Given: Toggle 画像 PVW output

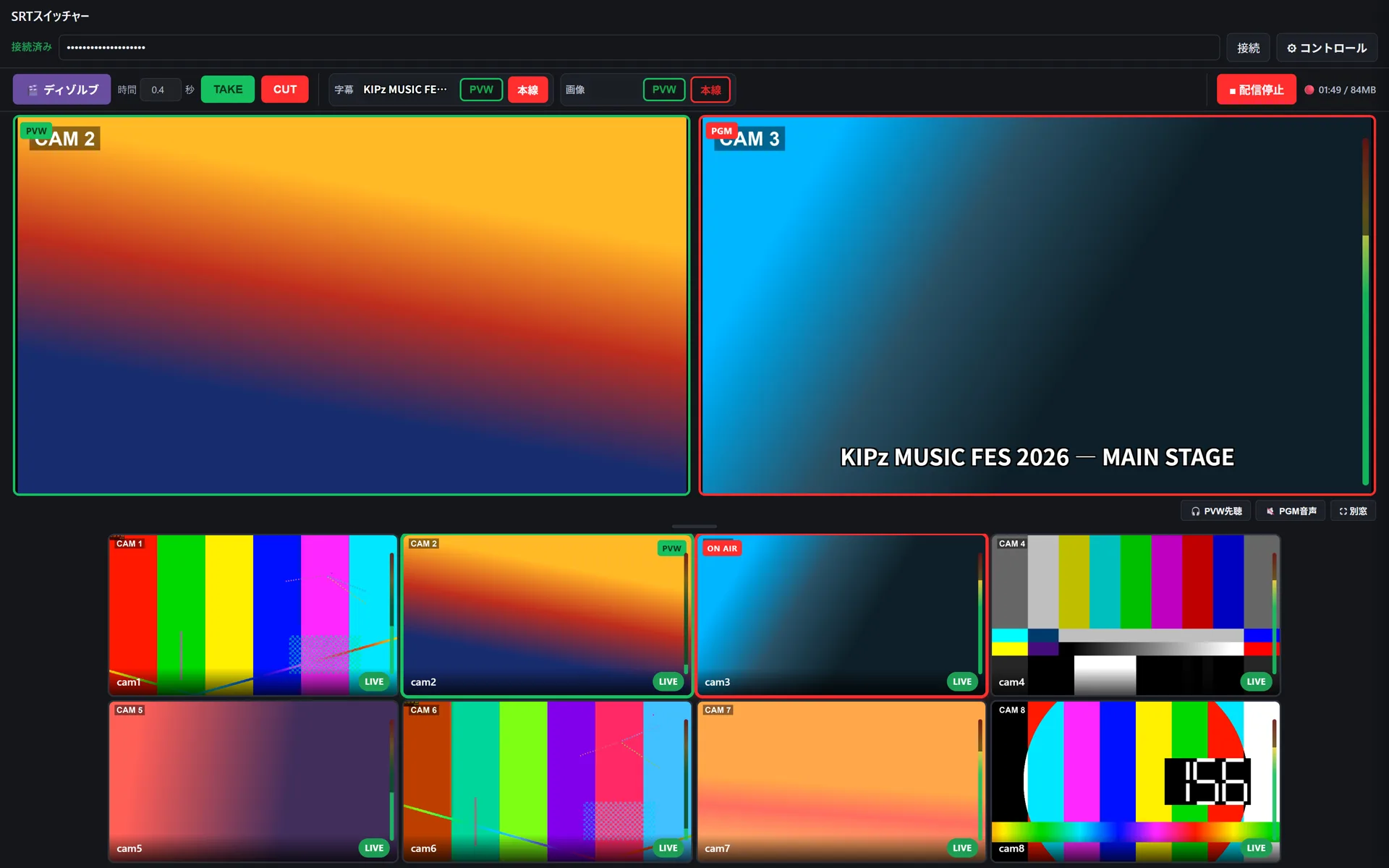Looking at the screenshot, I should tap(664, 90).
